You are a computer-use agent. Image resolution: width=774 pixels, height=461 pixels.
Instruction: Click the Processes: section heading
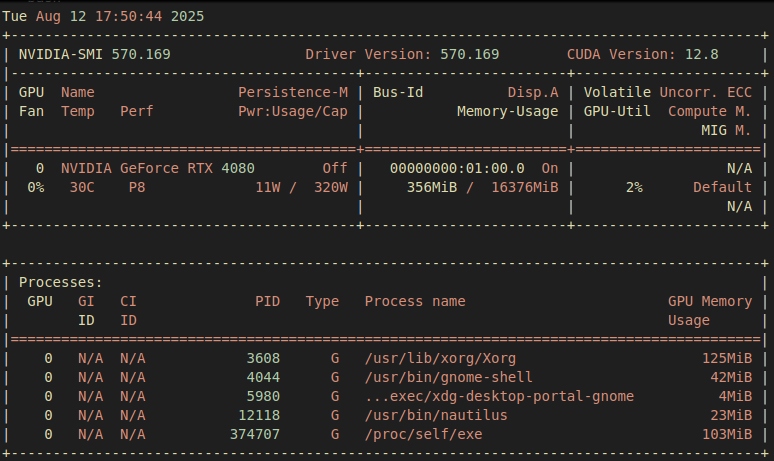click(x=60, y=283)
